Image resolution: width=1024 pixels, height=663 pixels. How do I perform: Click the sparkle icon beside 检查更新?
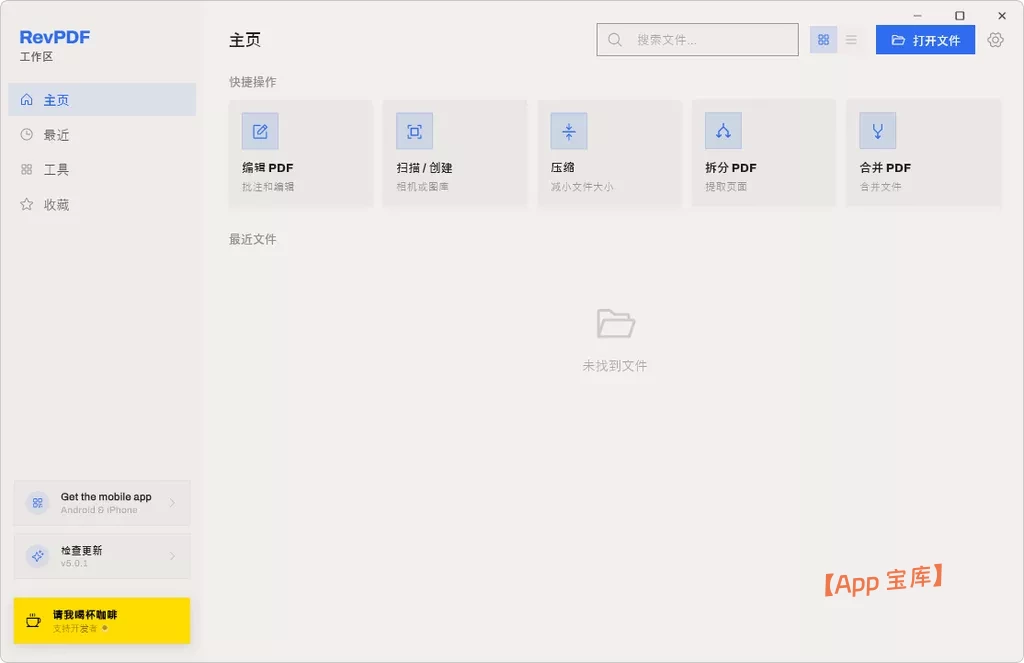(x=37, y=556)
